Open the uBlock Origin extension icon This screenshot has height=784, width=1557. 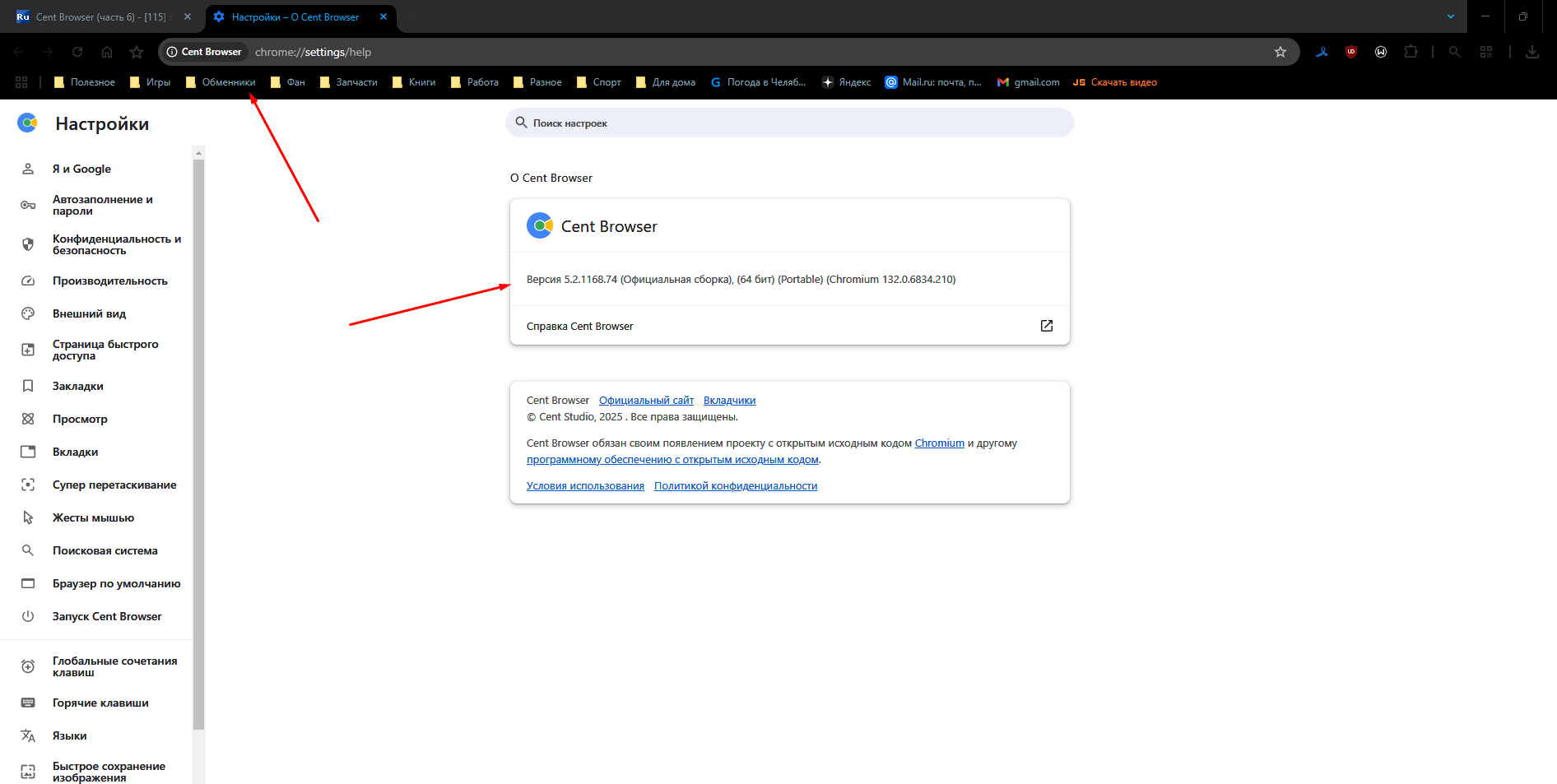point(1351,52)
